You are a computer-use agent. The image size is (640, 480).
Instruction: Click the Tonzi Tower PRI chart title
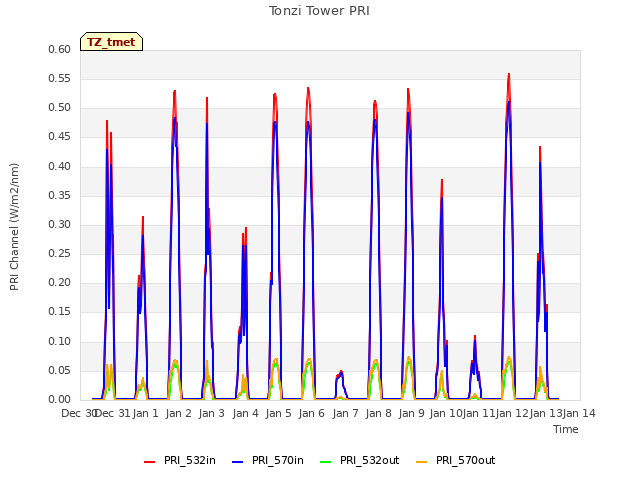(x=319, y=11)
